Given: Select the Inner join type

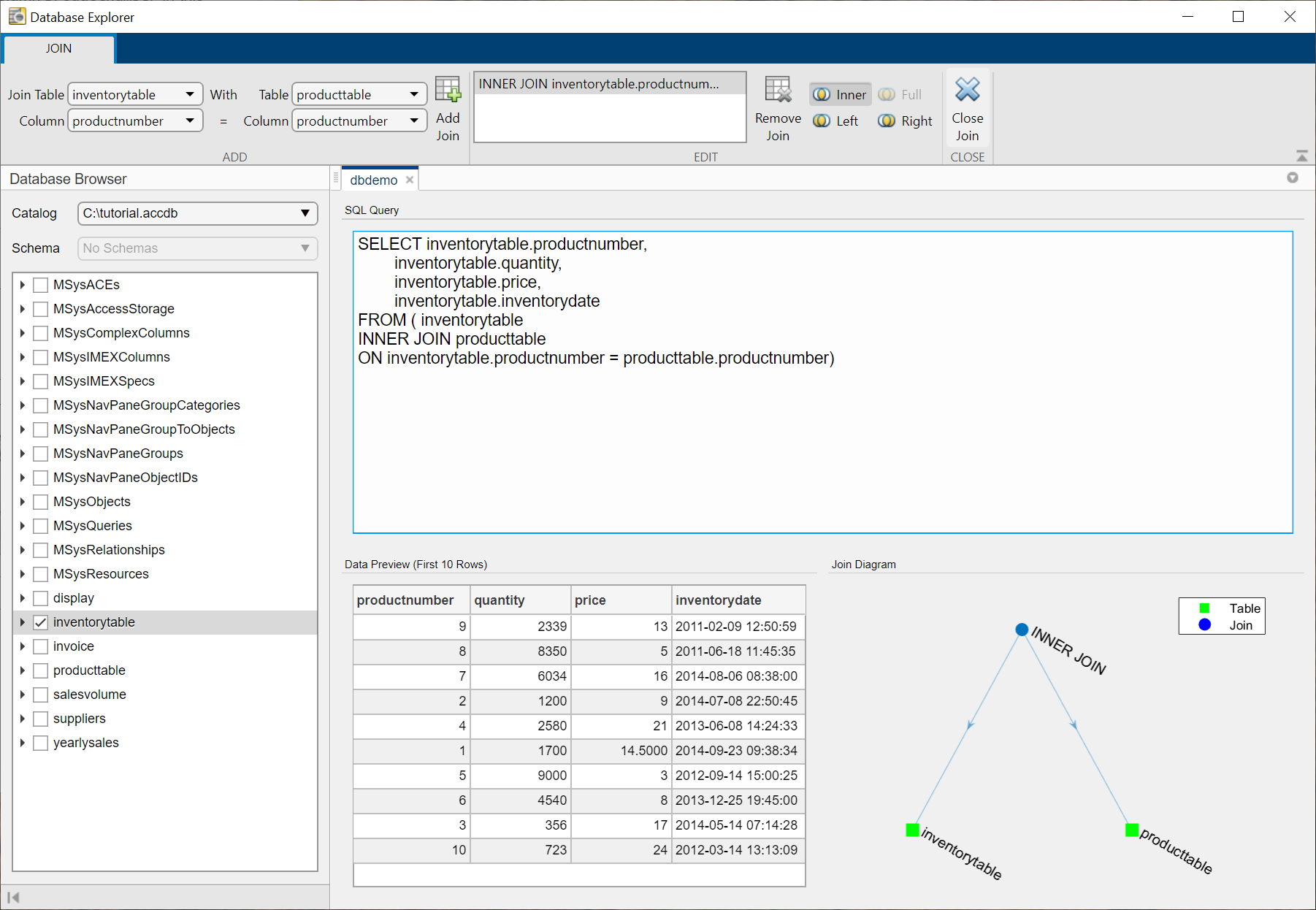Looking at the screenshot, I should tap(841, 94).
